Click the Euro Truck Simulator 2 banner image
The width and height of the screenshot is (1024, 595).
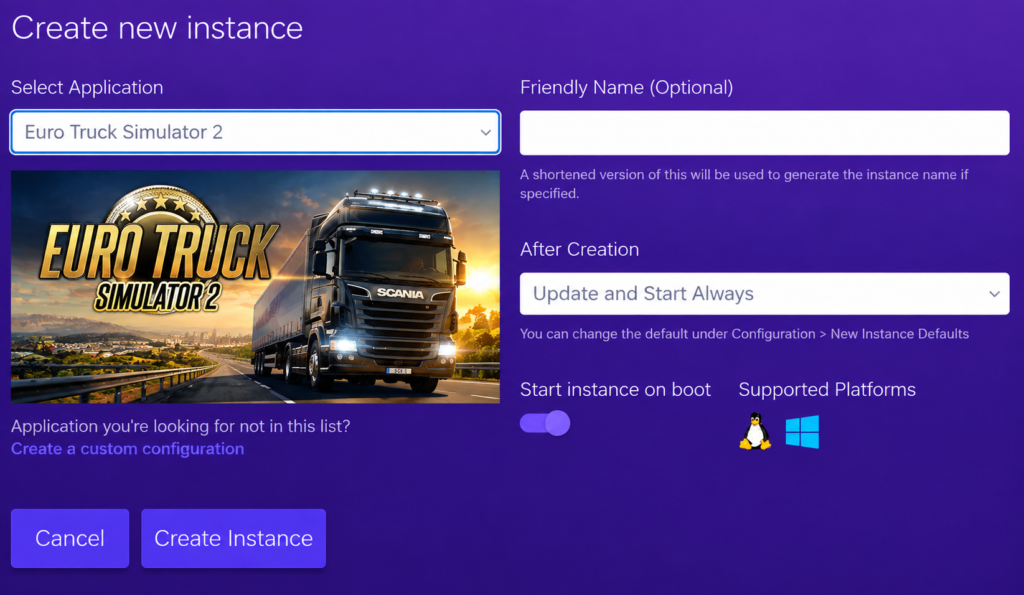click(255, 287)
